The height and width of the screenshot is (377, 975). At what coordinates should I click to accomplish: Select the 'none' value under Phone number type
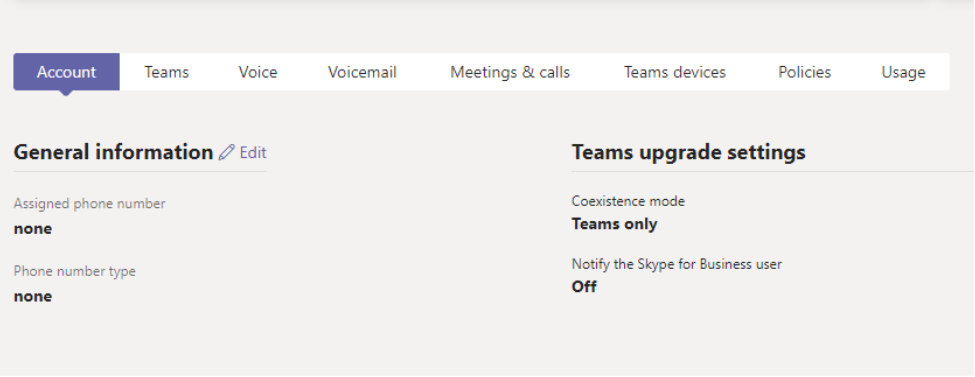(x=33, y=296)
